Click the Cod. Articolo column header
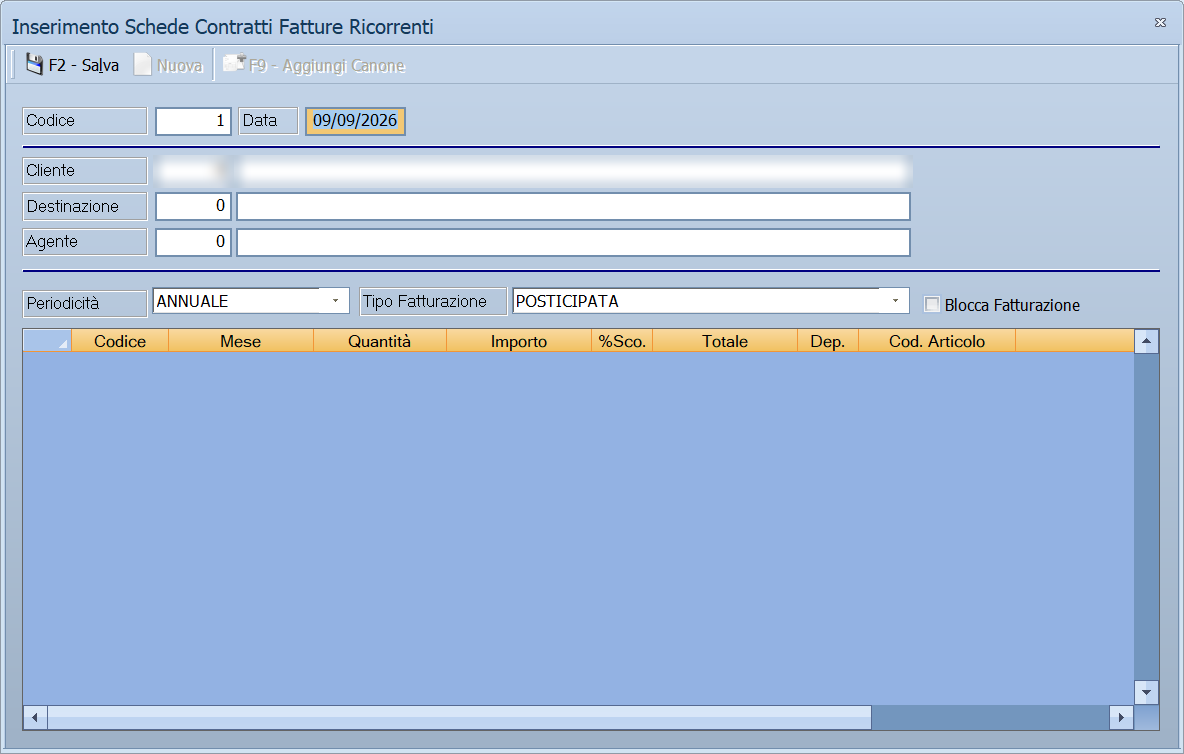The height and width of the screenshot is (754, 1184). pos(937,341)
